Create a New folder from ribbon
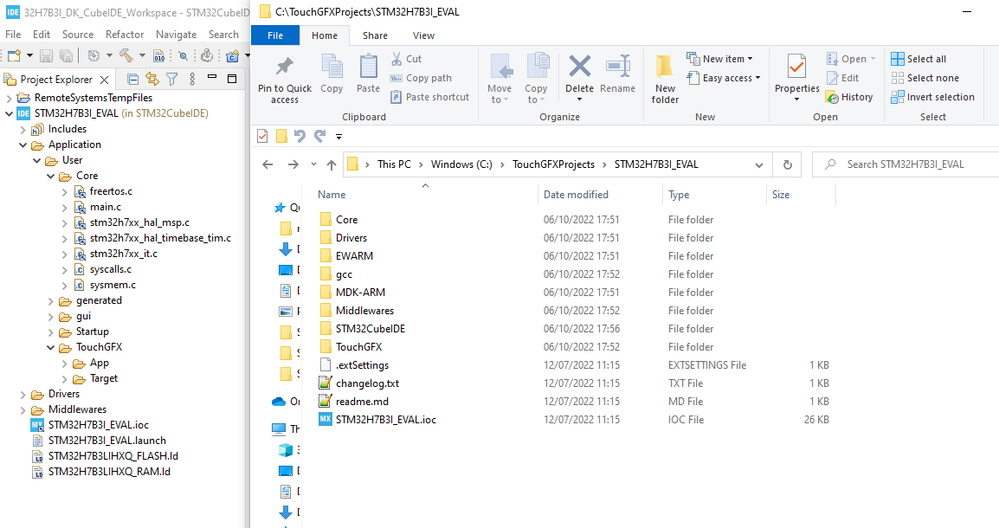 665,79
